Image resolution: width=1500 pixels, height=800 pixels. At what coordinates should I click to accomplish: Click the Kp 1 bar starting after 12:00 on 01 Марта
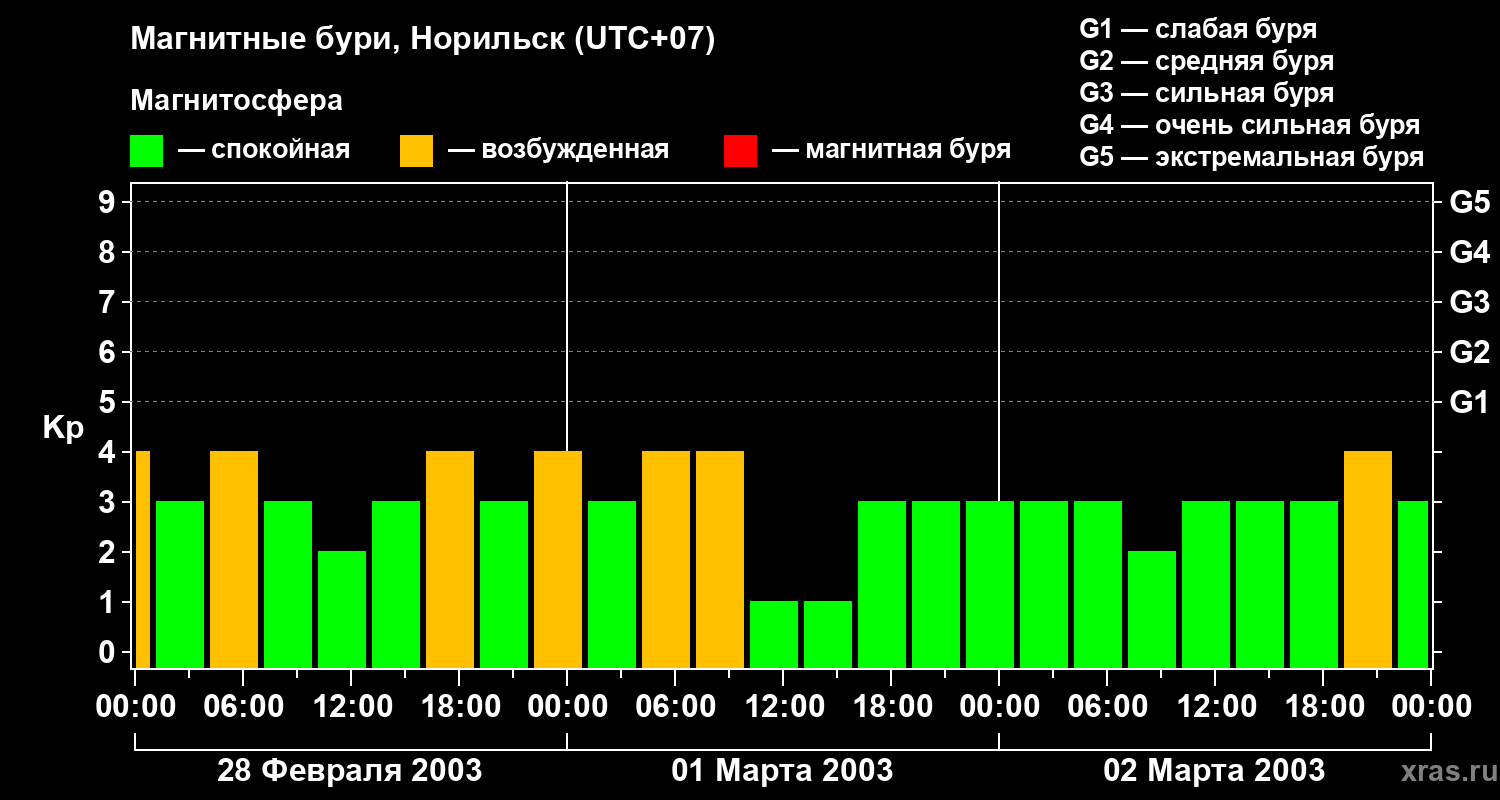click(828, 634)
